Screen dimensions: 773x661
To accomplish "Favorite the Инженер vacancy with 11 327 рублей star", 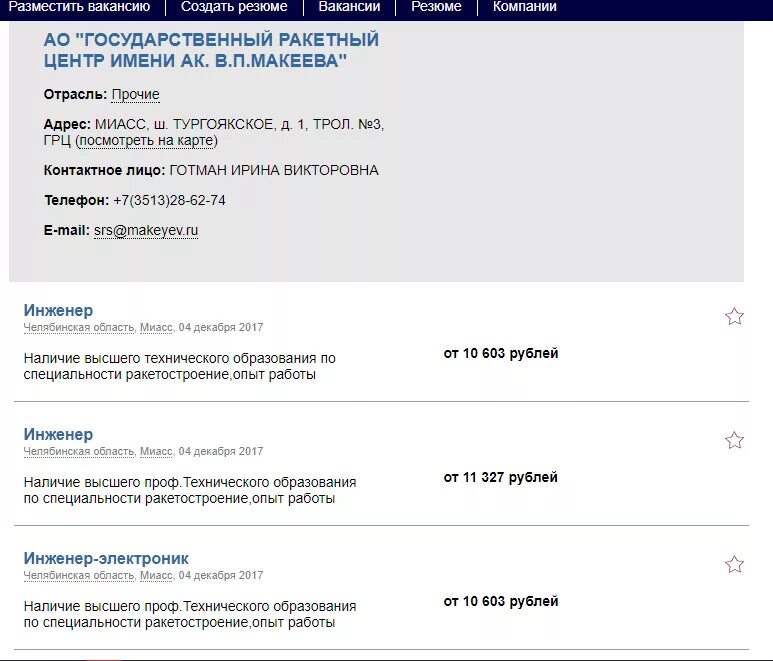I will click(x=734, y=440).
